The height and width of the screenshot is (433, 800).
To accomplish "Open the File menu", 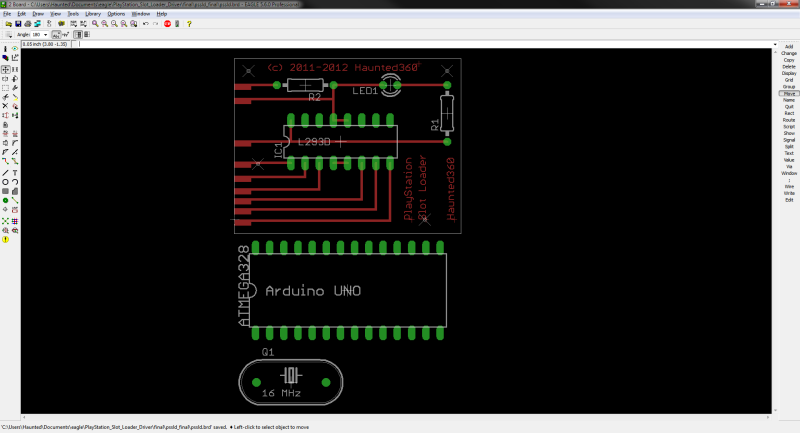I will pyautogui.click(x=7, y=14).
